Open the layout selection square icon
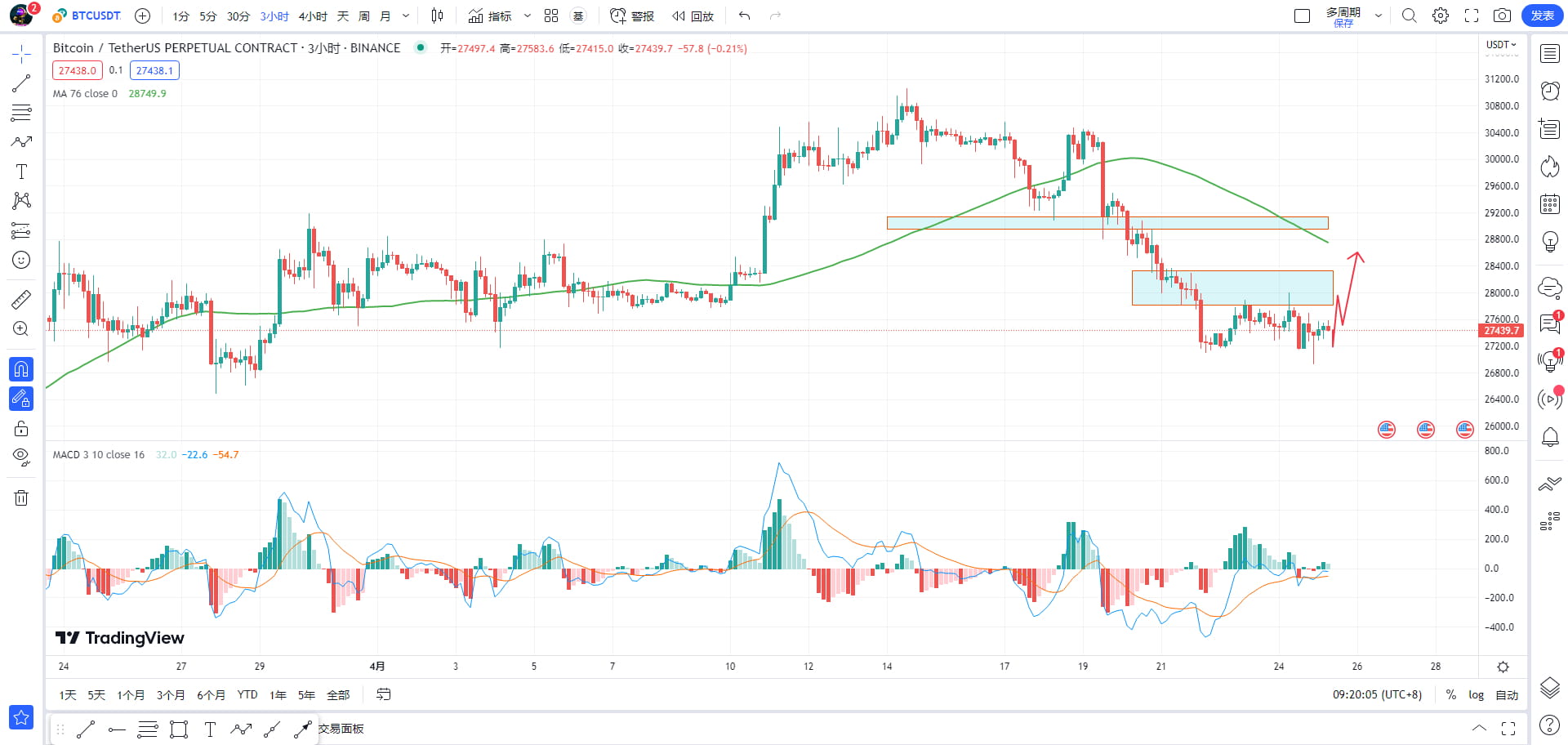Screen dimensions: 1568x745 tap(1303, 16)
